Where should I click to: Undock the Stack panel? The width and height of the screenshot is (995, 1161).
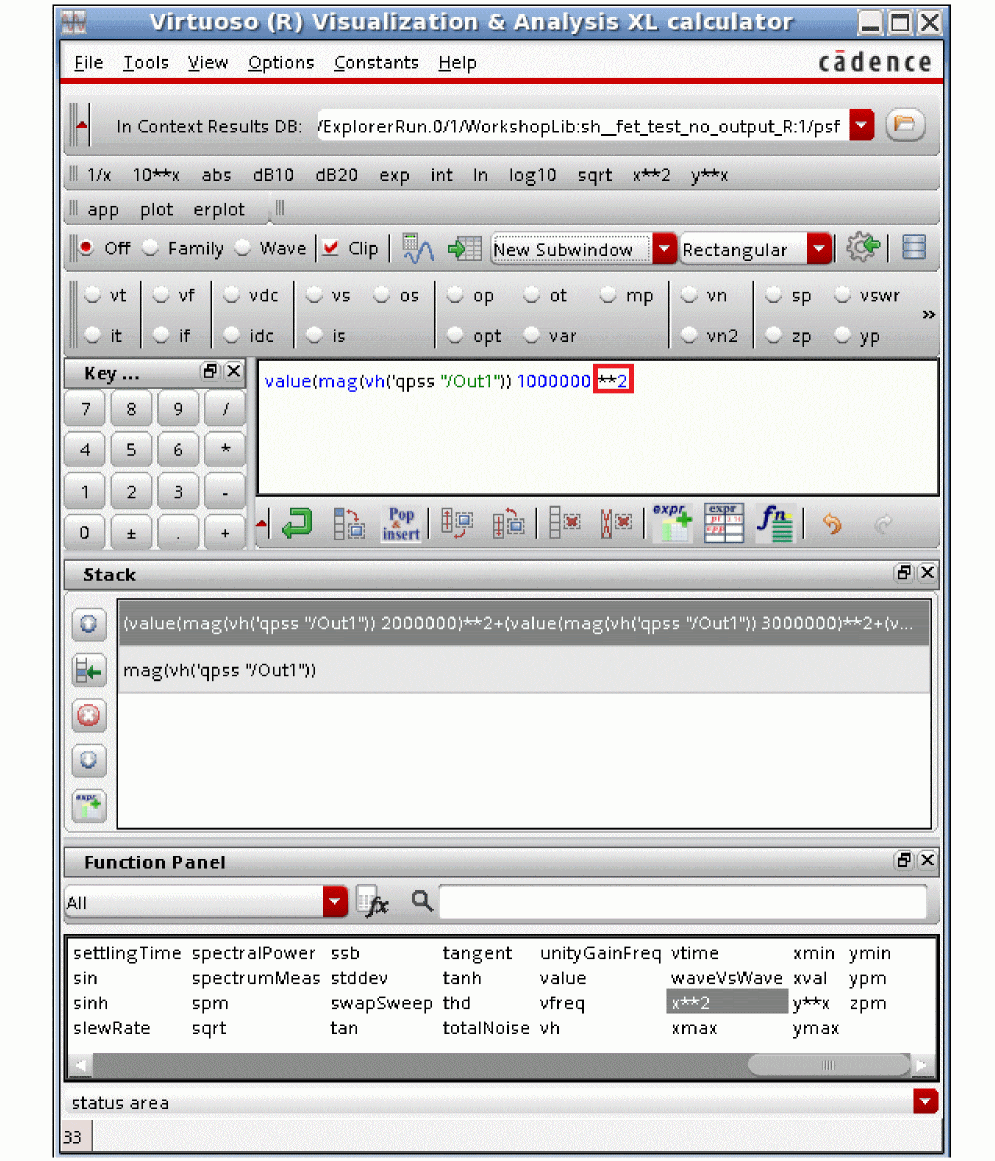(x=903, y=573)
